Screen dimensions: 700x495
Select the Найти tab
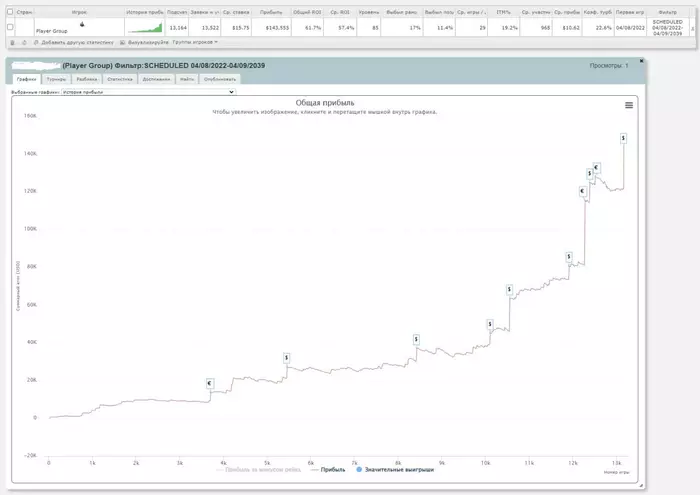click(187, 79)
